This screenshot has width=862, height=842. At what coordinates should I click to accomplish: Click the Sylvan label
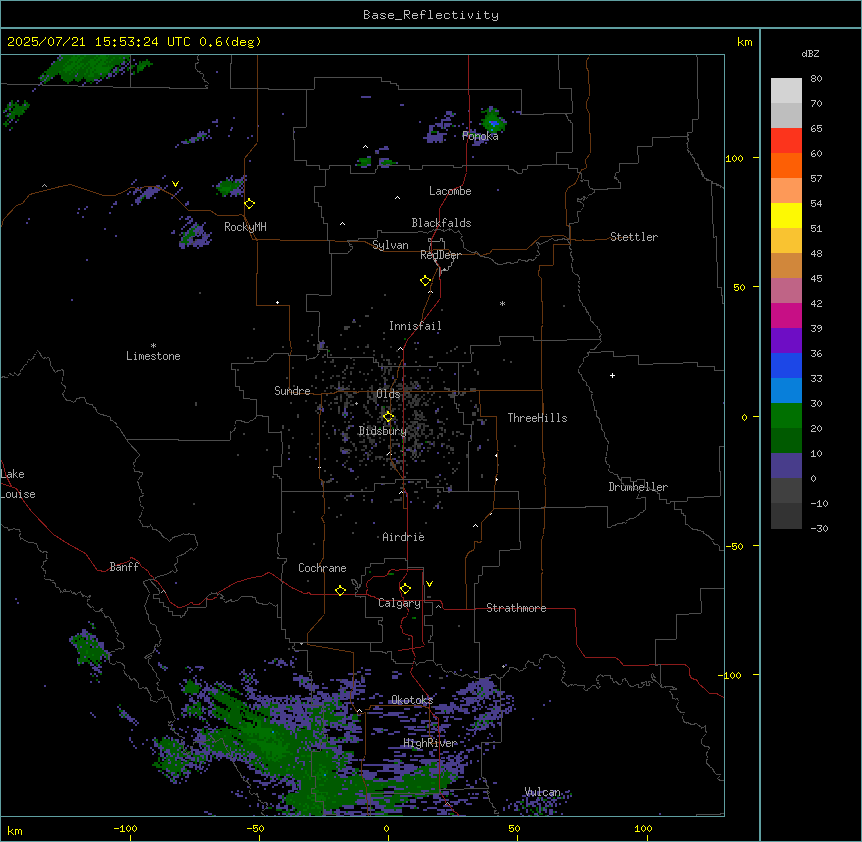point(390,245)
